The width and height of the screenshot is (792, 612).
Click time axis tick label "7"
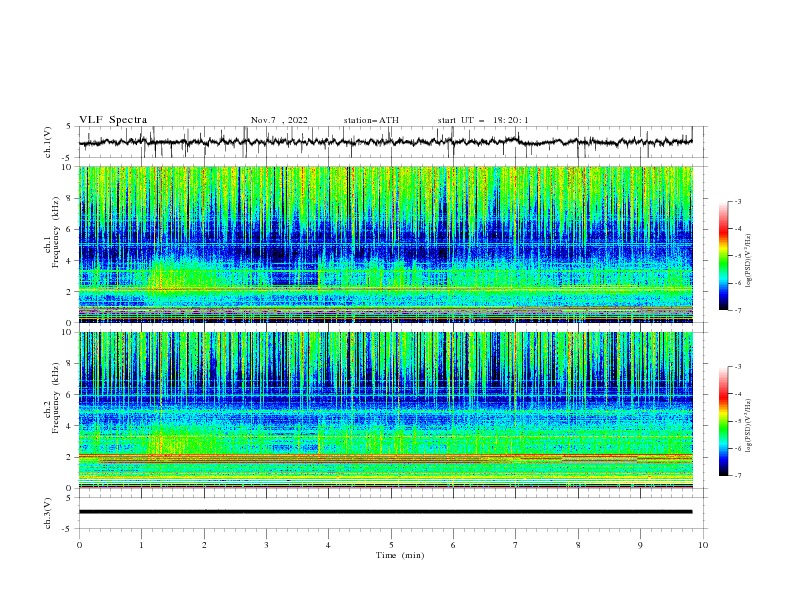pyautogui.click(x=516, y=545)
